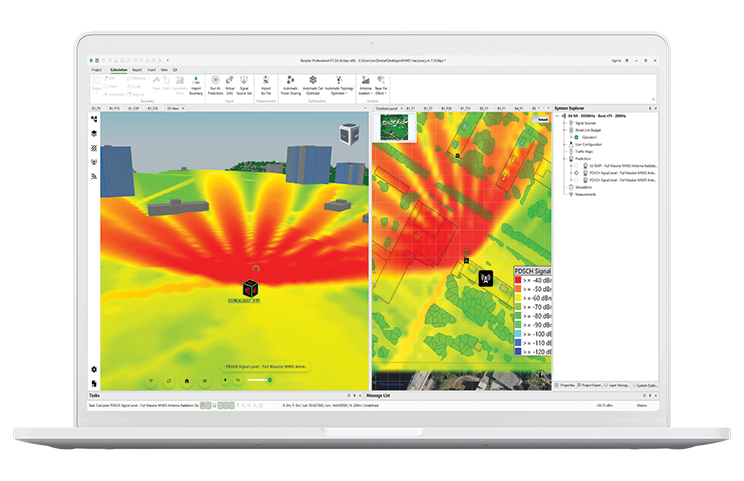Toggle the Operator1 green checkbox
This screenshot has width=744, height=481.
[x=577, y=137]
